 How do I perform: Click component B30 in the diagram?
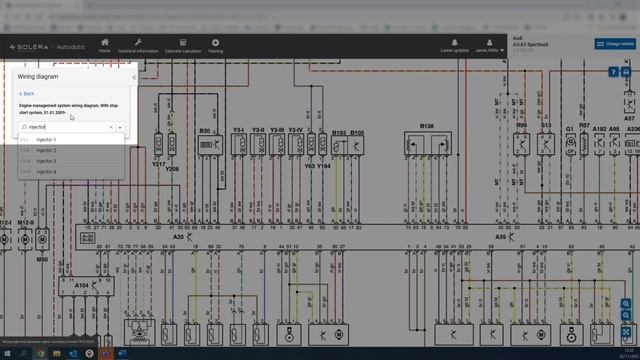pos(210,145)
